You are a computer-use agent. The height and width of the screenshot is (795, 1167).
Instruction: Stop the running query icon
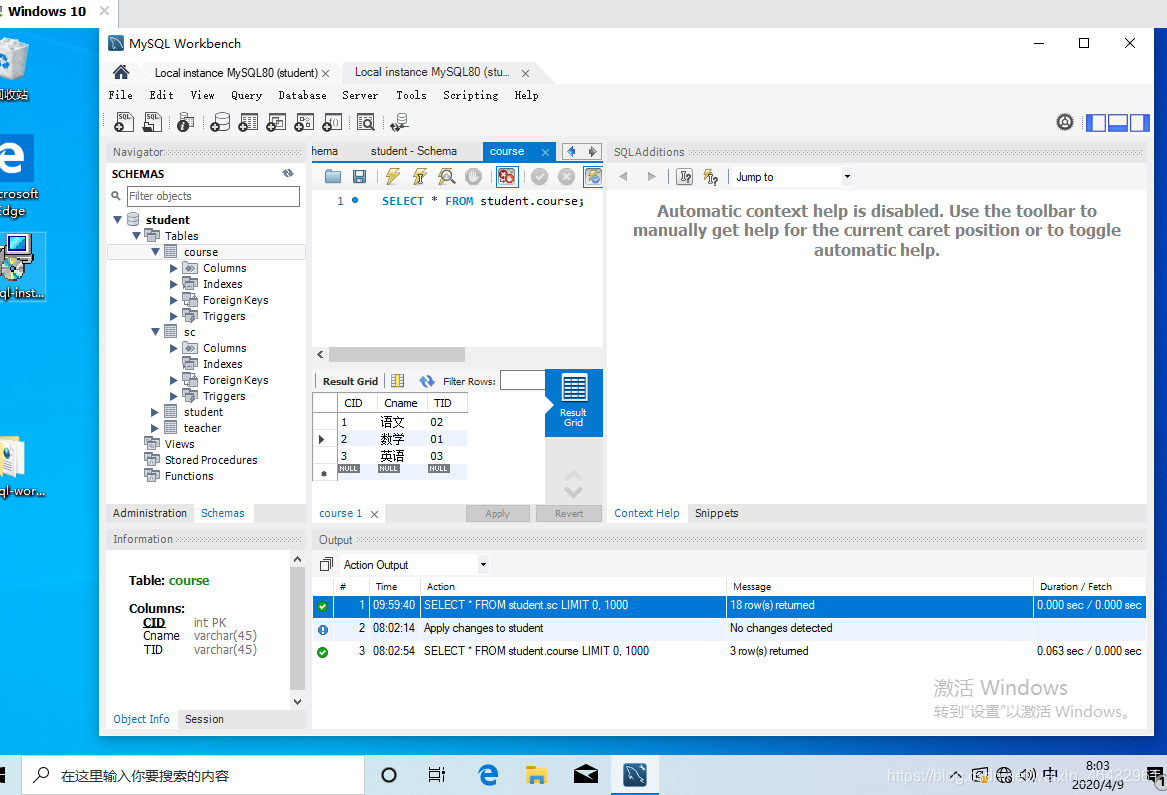pos(473,176)
